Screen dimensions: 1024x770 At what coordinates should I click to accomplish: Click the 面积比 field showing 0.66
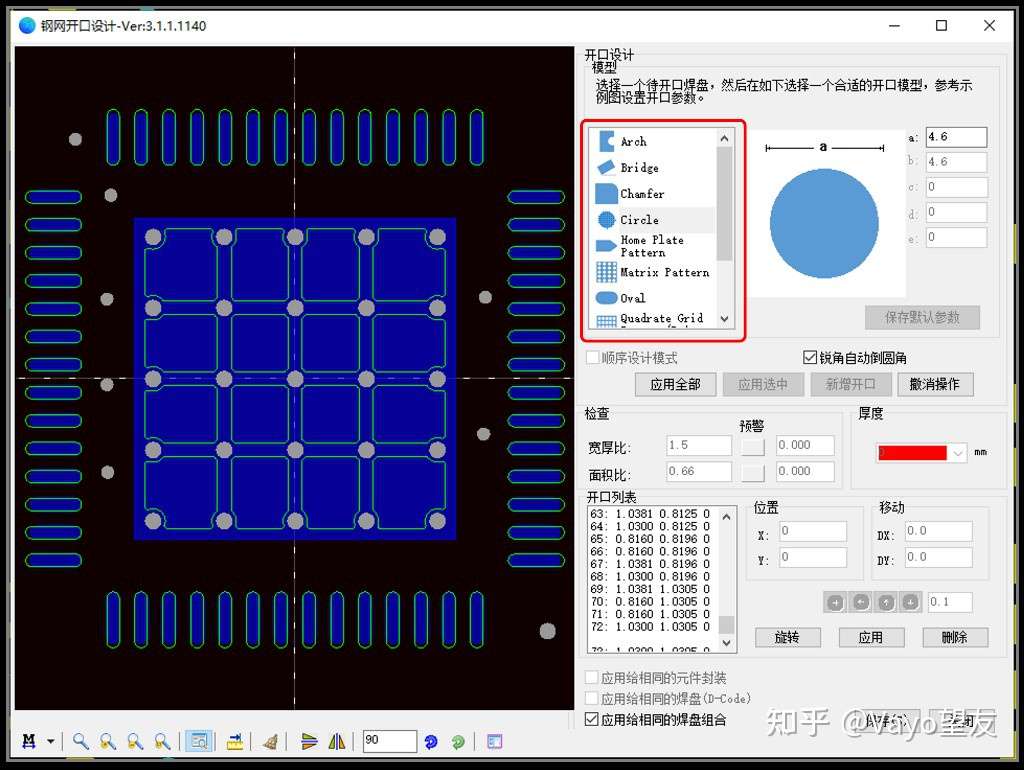(x=699, y=472)
